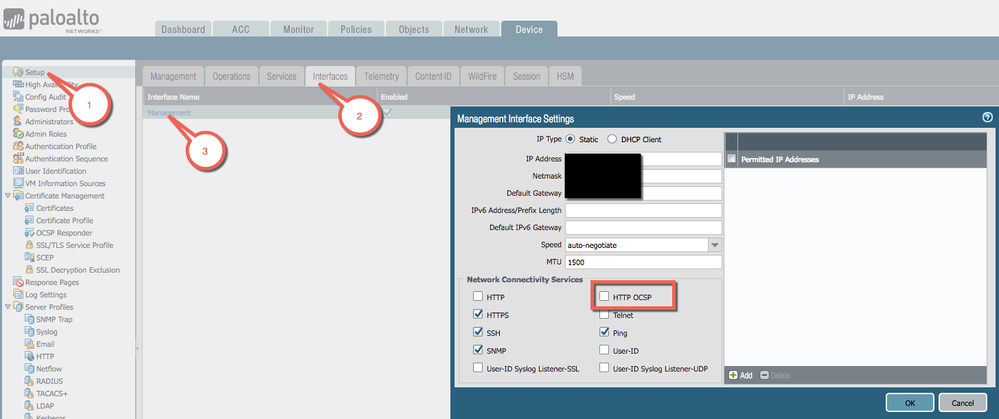
Task: Select Setup in the sidebar
Action: 34,72
